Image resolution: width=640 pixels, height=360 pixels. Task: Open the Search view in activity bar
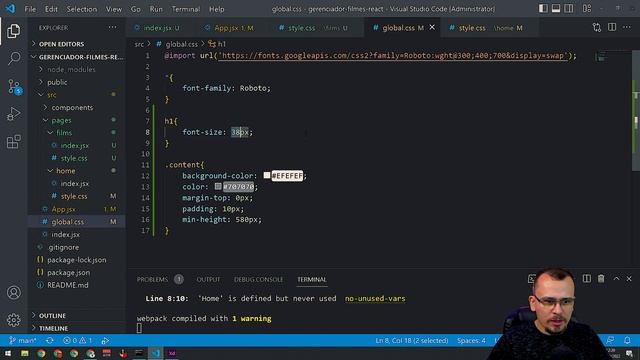13,58
